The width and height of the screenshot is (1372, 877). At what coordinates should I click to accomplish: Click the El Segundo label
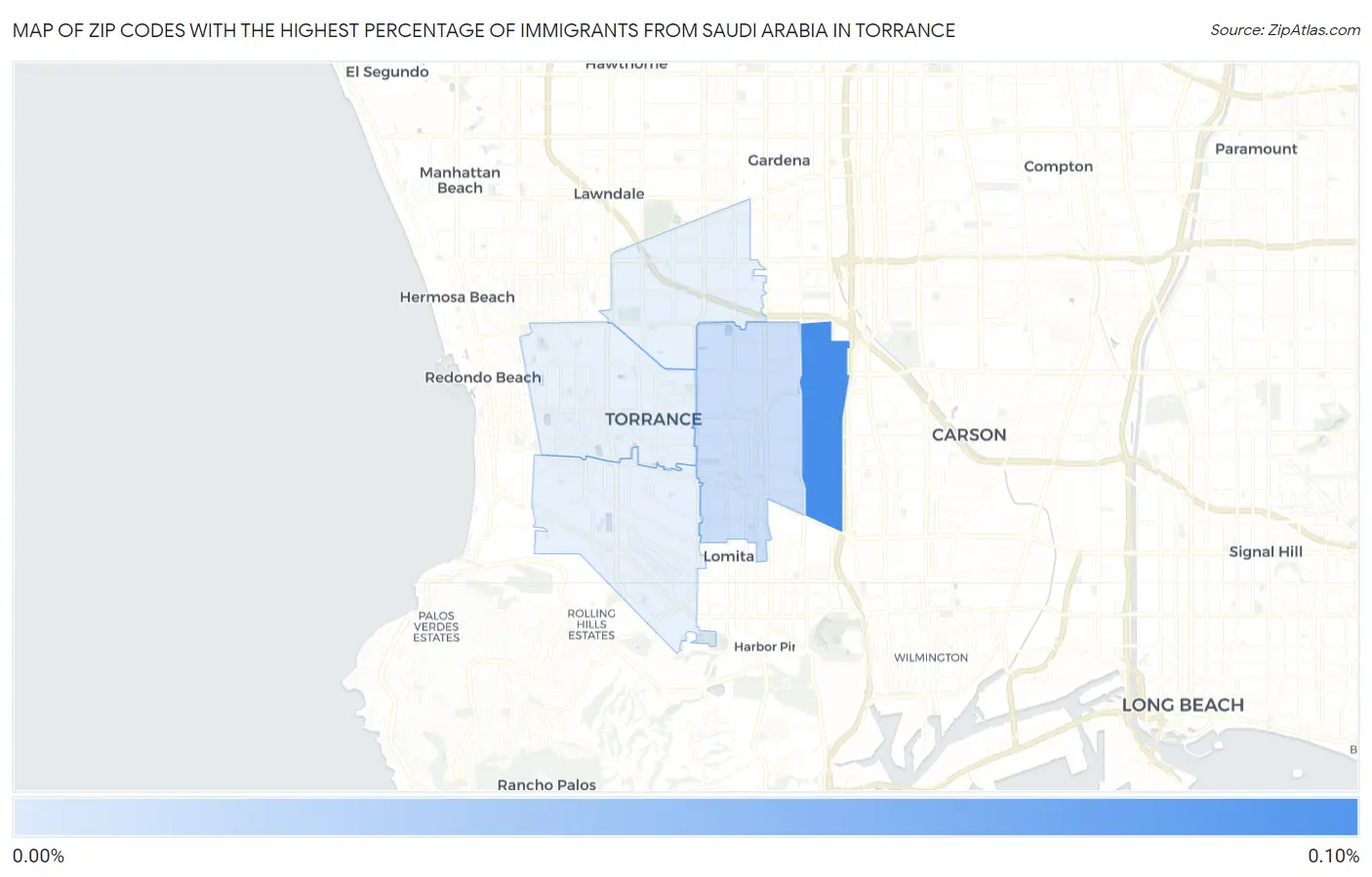(x=387, y=72)
